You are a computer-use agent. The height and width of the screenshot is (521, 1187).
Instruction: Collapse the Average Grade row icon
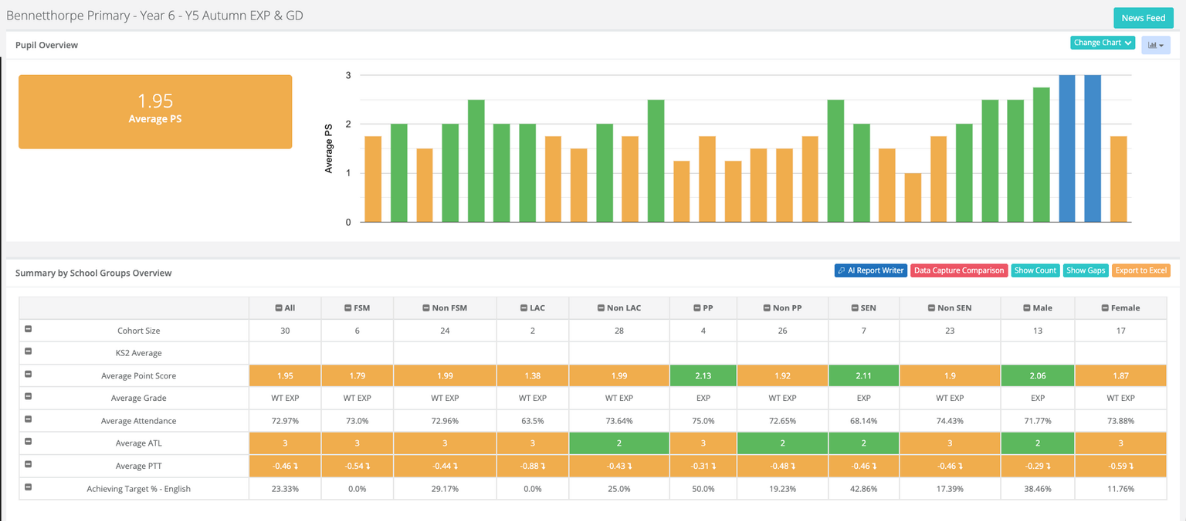(28, 397)
